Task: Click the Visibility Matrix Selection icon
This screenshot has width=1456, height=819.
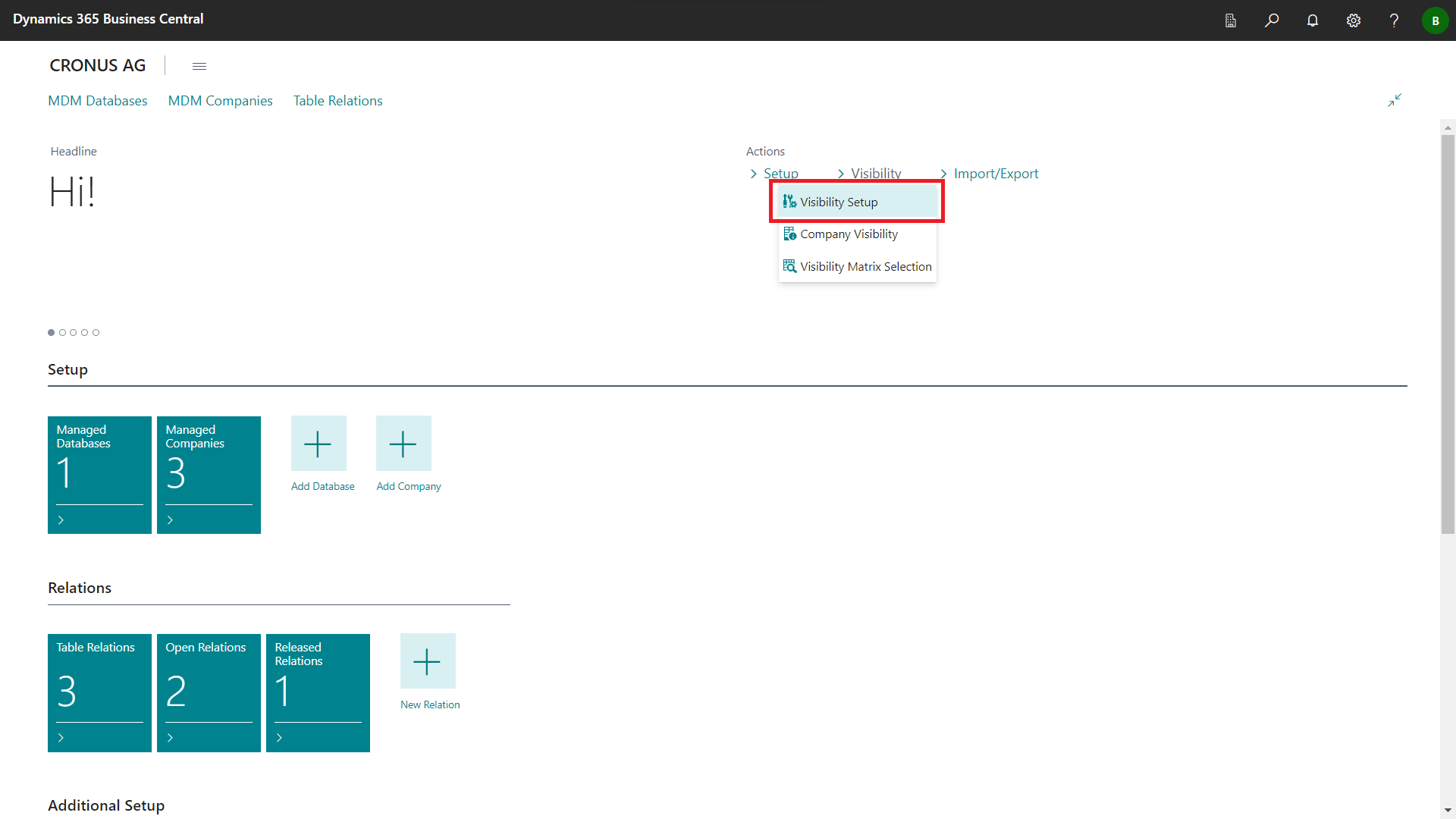Action: point(789,266)
